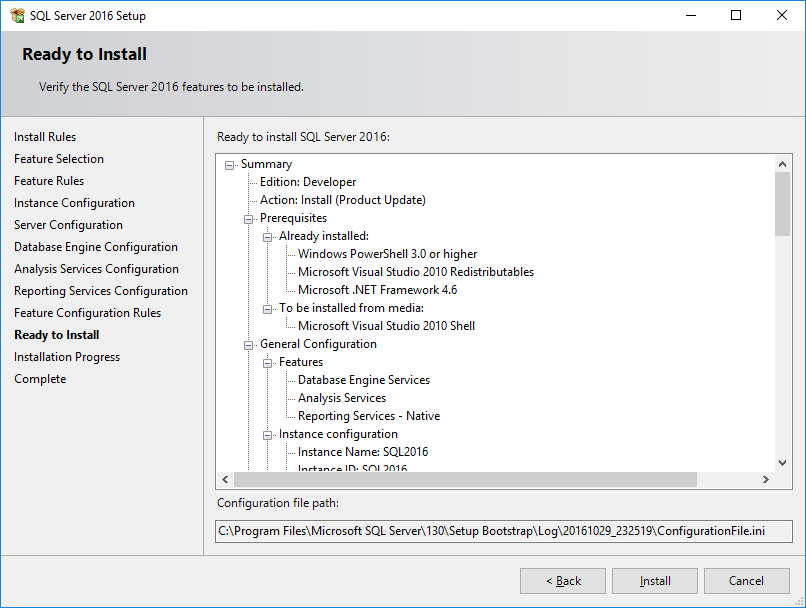Go back with the Back button
This screenshot has height=608, width=806.
[563, 581]
